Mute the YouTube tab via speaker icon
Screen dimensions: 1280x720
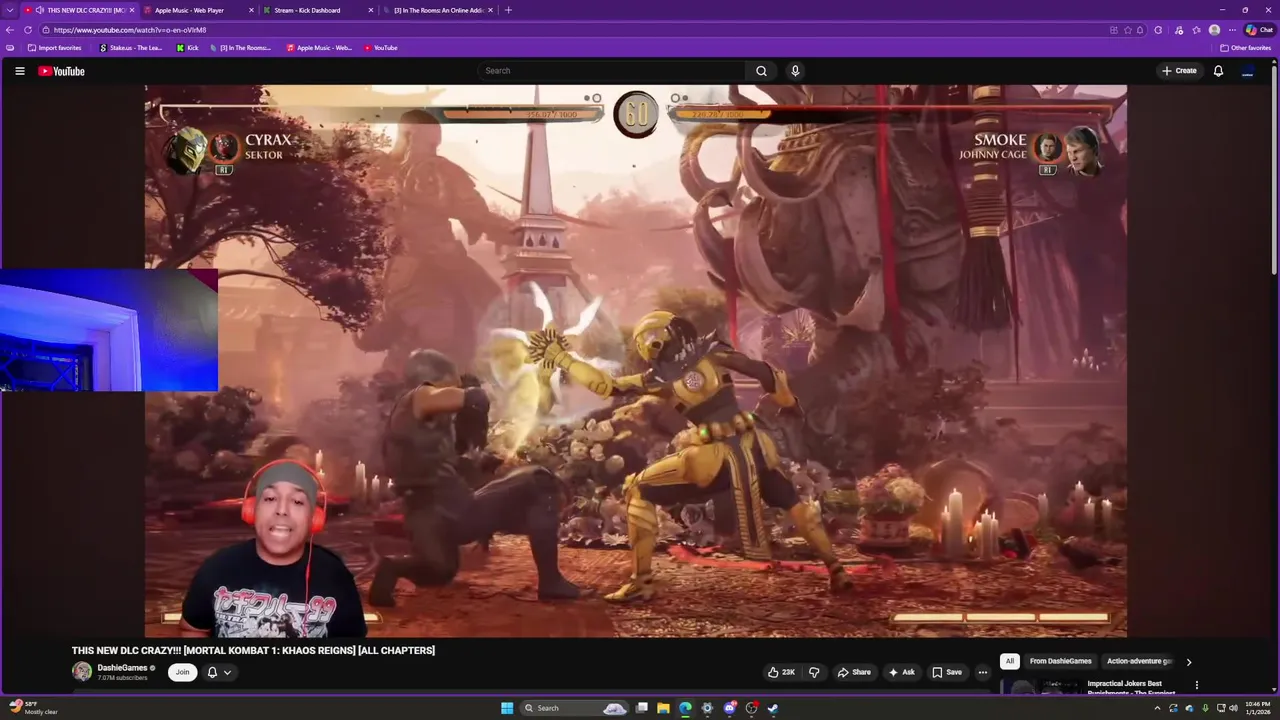[x=40, y=10]
